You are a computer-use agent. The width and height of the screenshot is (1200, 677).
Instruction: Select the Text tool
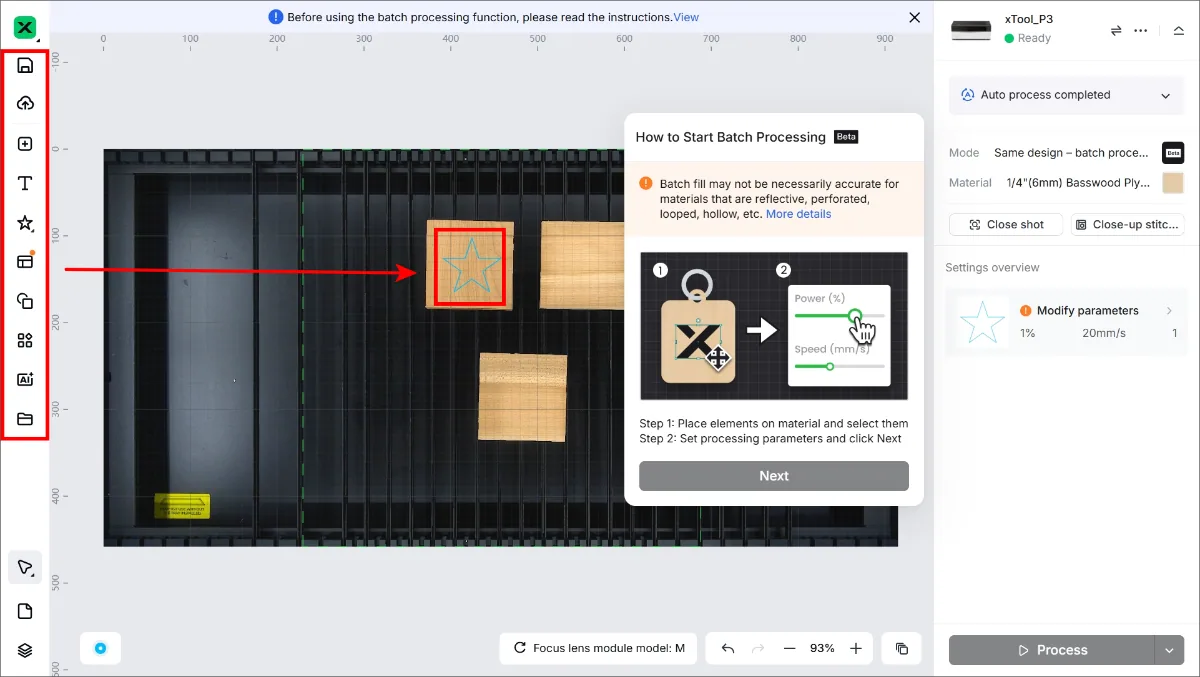click(x=26, y=183)
